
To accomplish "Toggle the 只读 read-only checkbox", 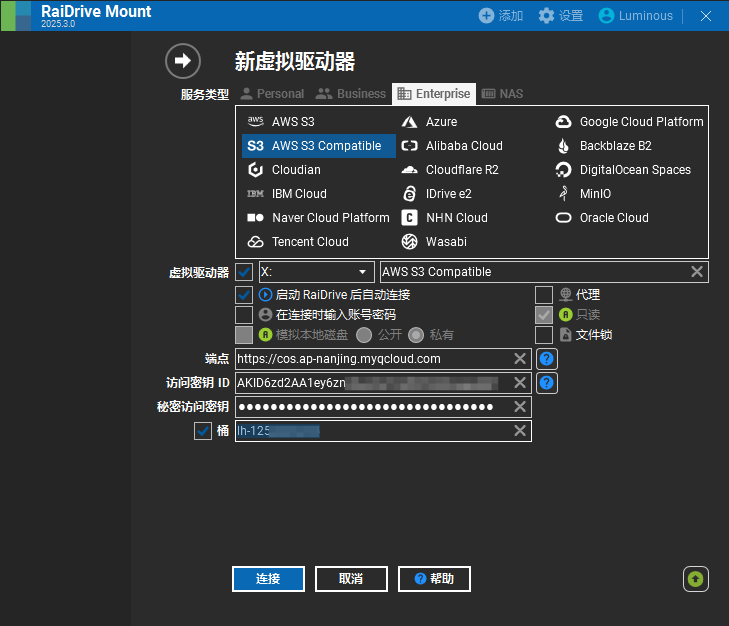I will click(544, 315).
